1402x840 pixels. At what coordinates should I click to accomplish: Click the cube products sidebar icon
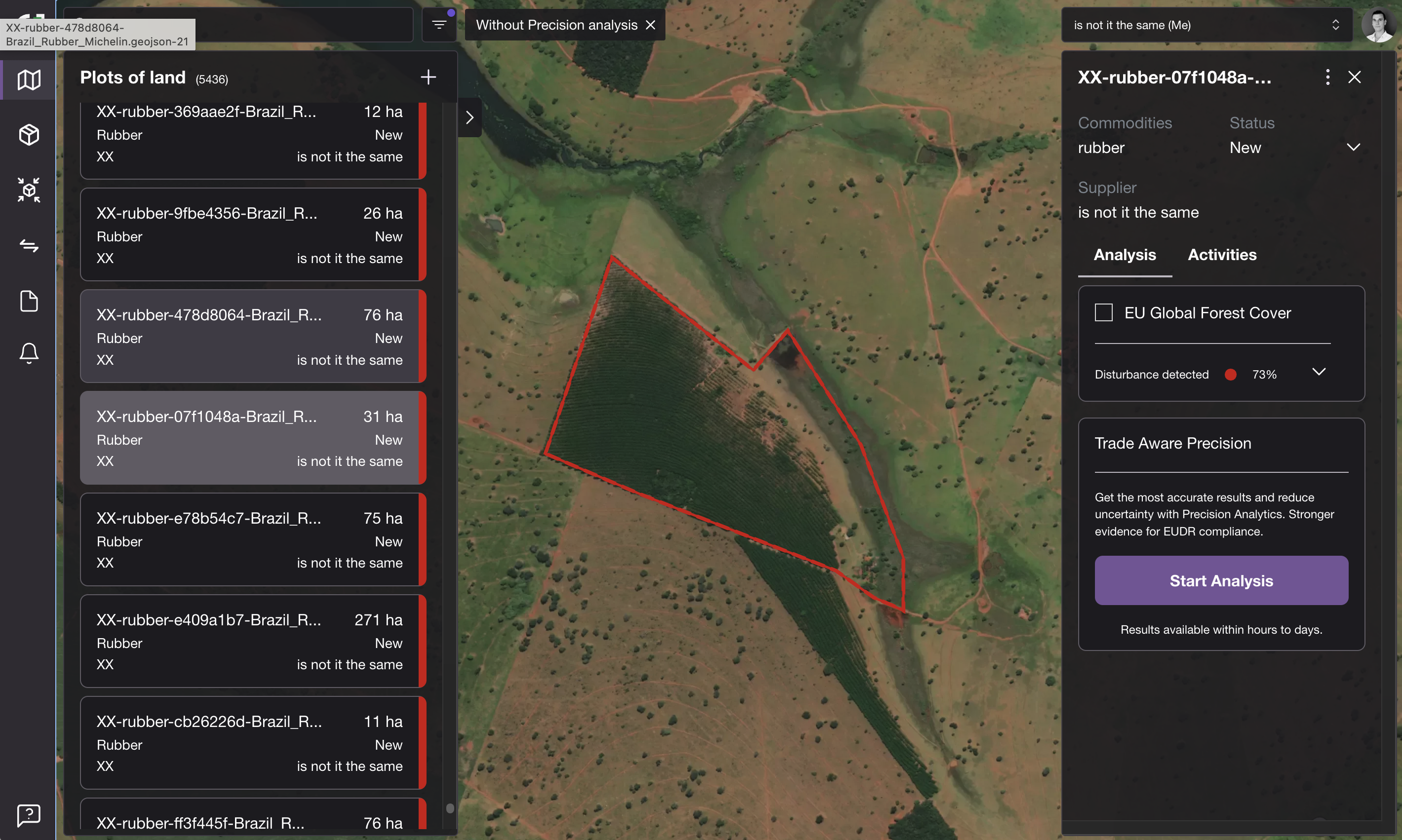pyautogui.click(x=28, y=135)
